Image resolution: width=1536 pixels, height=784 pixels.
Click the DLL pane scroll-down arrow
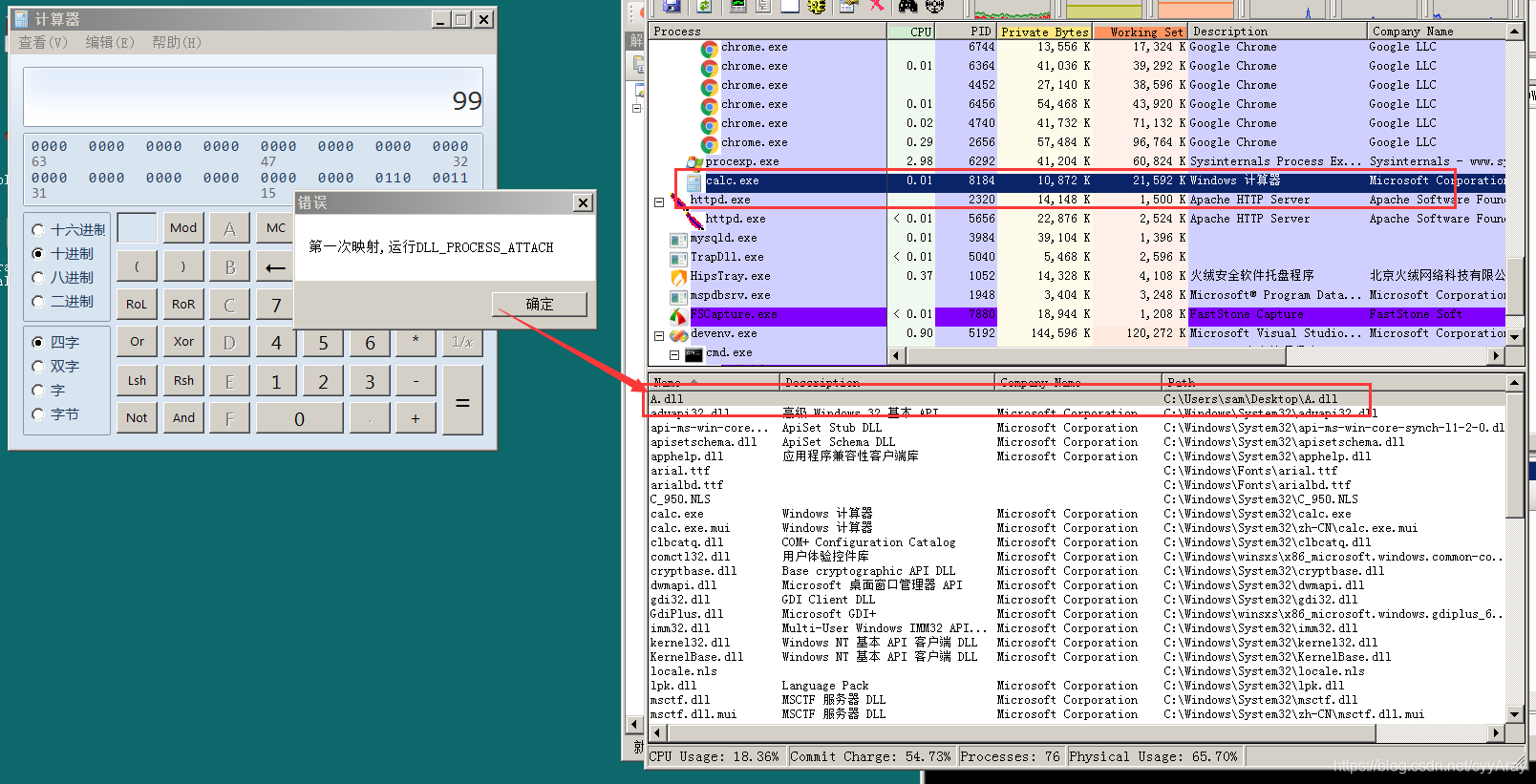pos(1515,714)
